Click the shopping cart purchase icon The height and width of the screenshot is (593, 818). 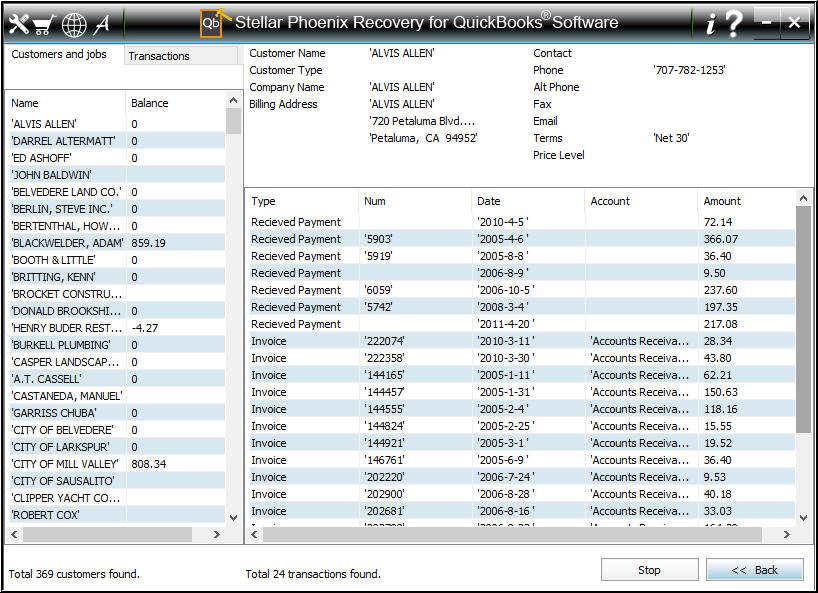point(44,23)
